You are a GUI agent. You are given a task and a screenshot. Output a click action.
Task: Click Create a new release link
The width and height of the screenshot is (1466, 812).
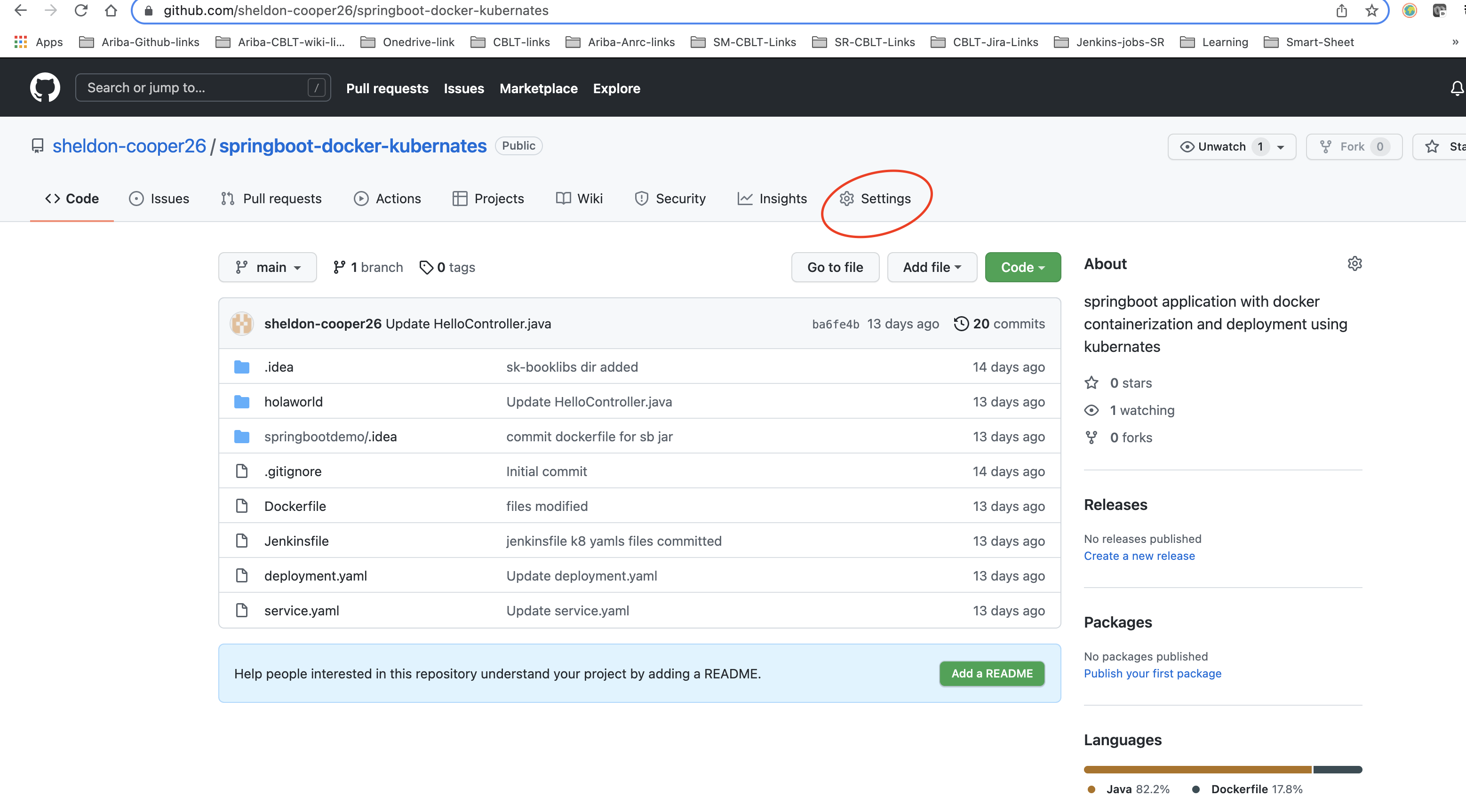[x=1139, y=556]
